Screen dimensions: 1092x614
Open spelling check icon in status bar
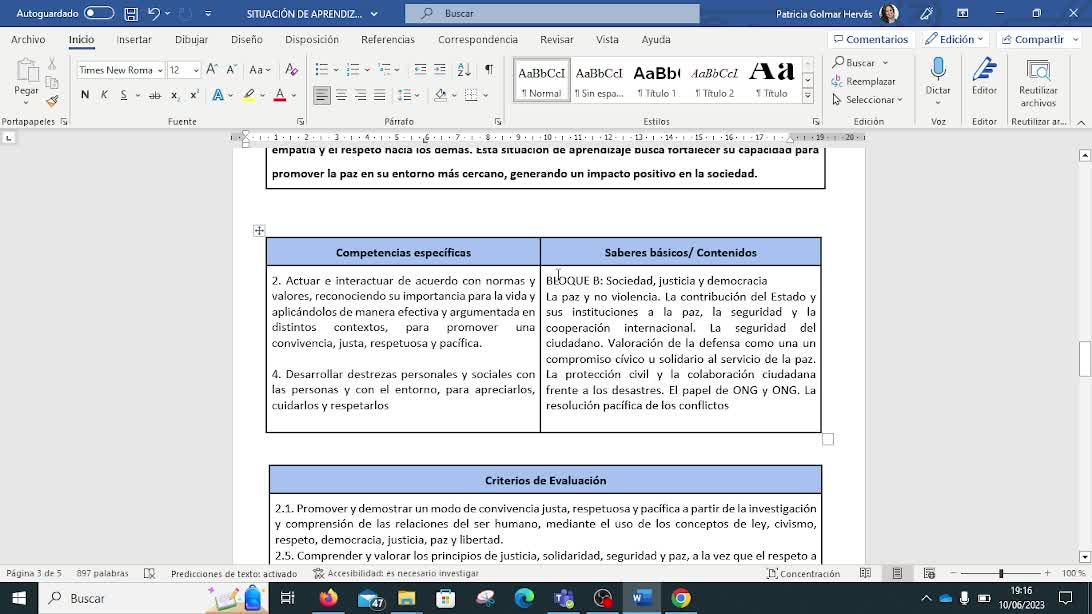click(x=150, y=574)
